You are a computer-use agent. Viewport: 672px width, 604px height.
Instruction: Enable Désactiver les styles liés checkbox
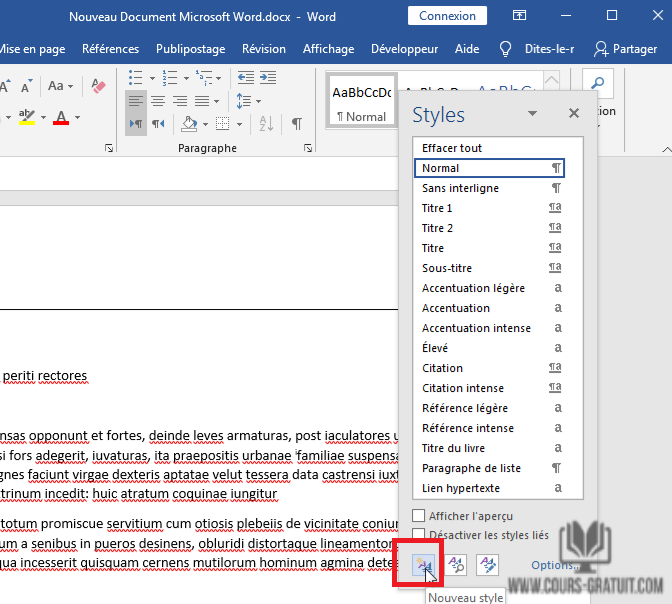click(x=418, y=535)
